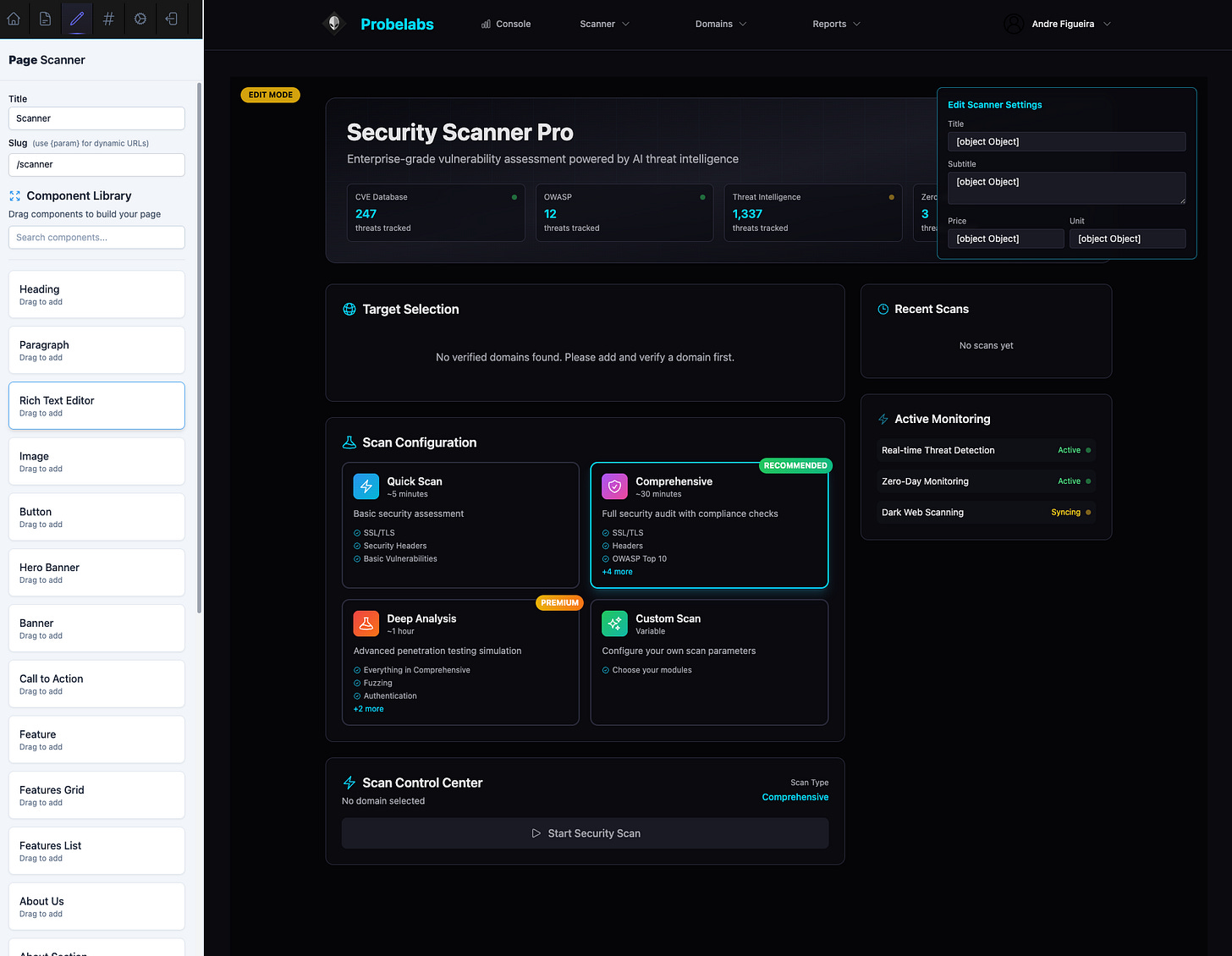
Task: Click the bolt icon beside Active Monitoring
Action: tap(883, 419)
